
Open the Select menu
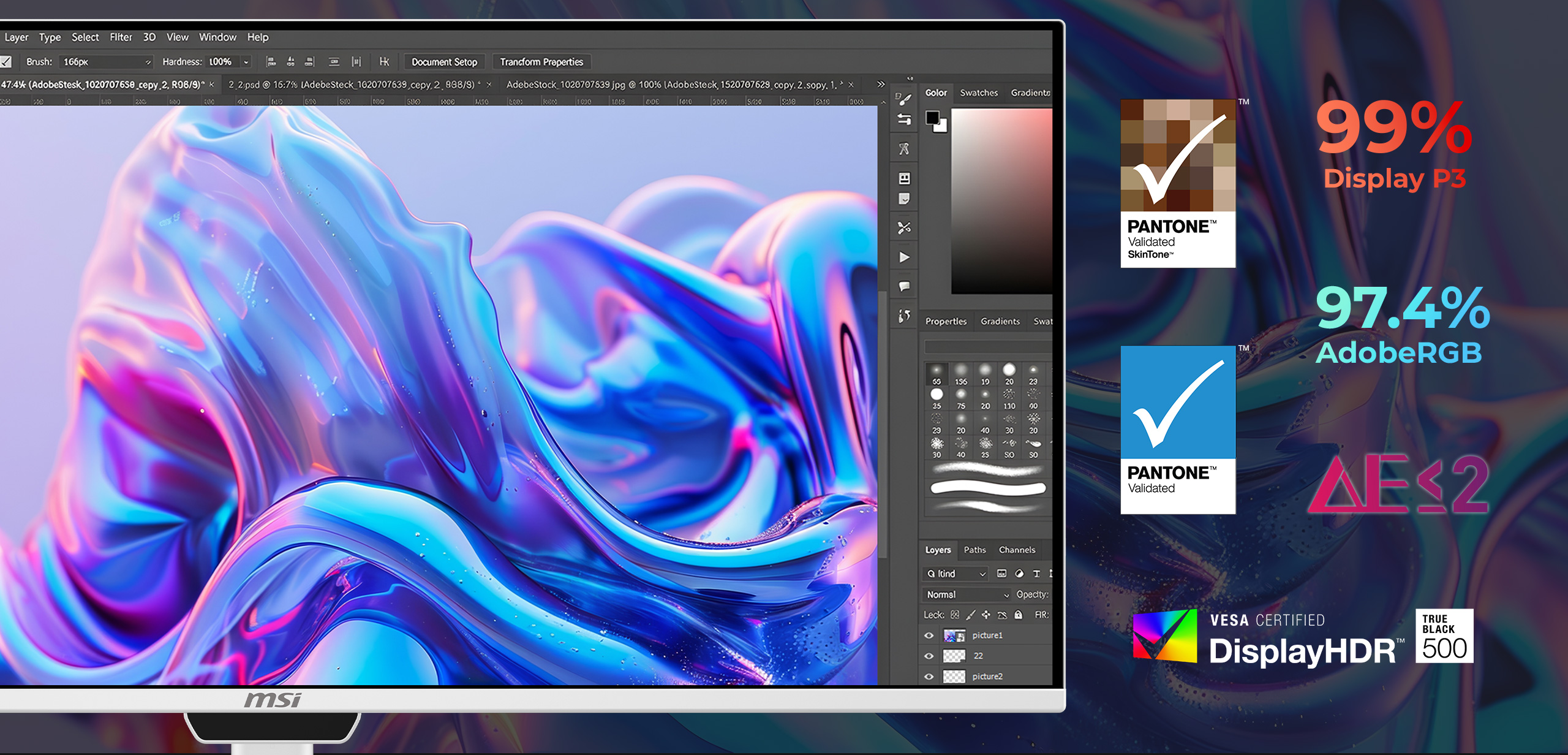85,37
